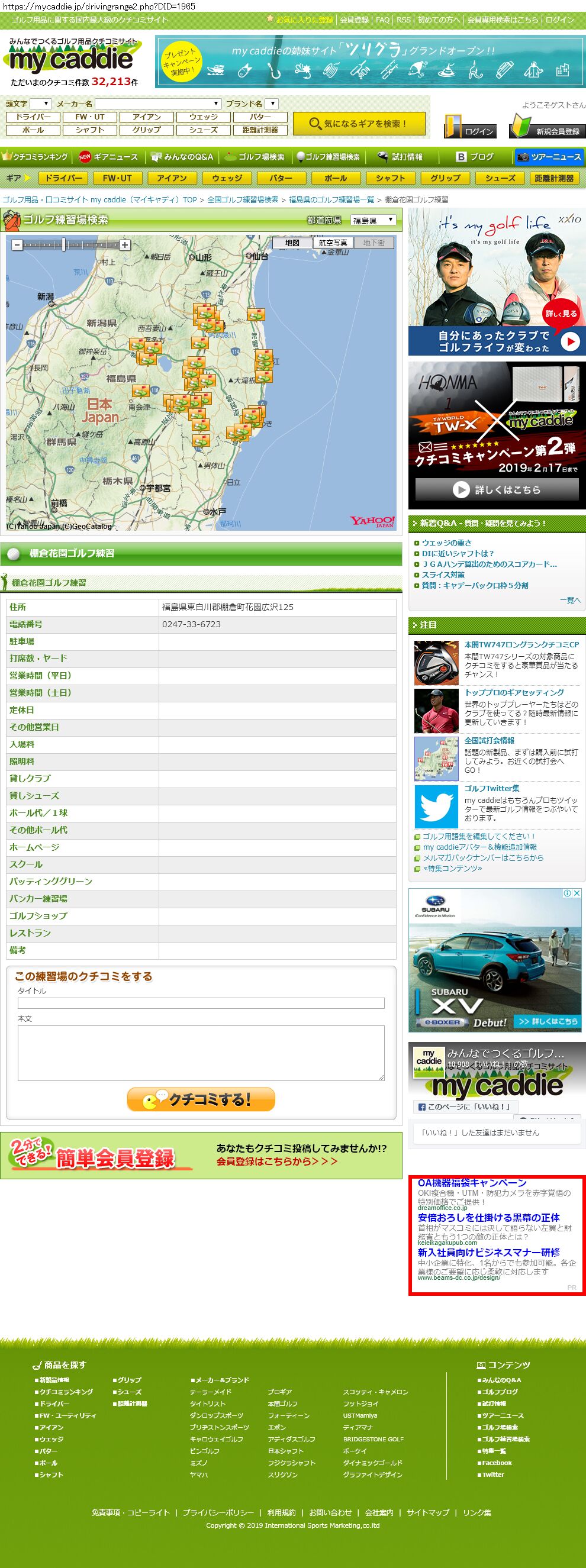The width and height of the screenshot is (586, 1568).
Task: Open 全国ゴルフ練習場検索 breadcrumb link
Action: [x=243, y=199]
